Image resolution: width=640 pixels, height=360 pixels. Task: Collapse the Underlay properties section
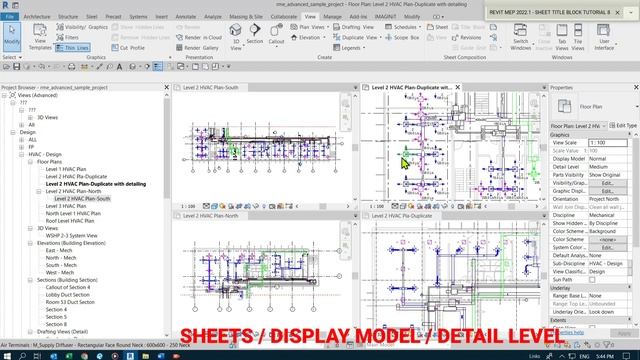coord(629,288)
